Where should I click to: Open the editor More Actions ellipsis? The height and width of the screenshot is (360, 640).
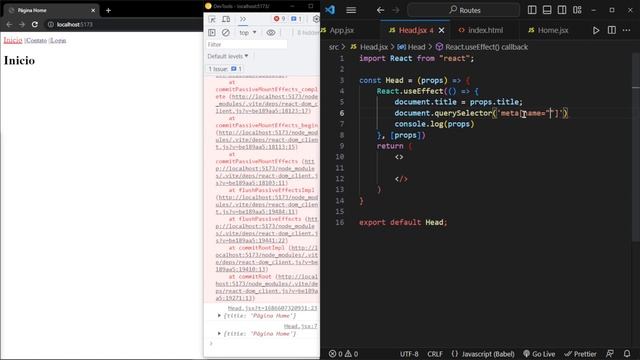pos(627,30)
